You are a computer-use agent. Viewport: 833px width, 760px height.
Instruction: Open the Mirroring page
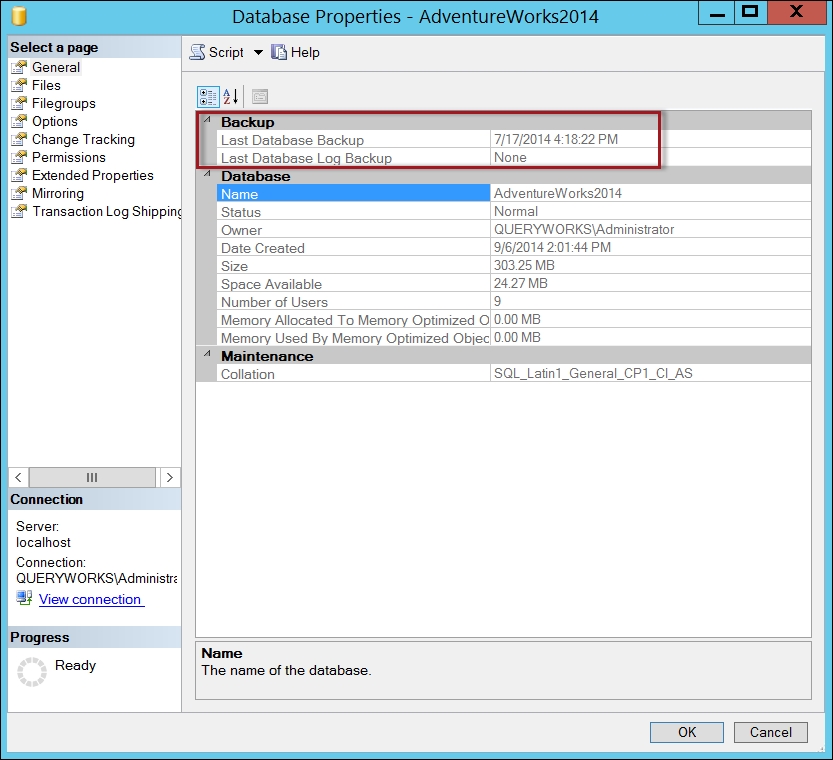pyautogui.click(x=58, y=194)
